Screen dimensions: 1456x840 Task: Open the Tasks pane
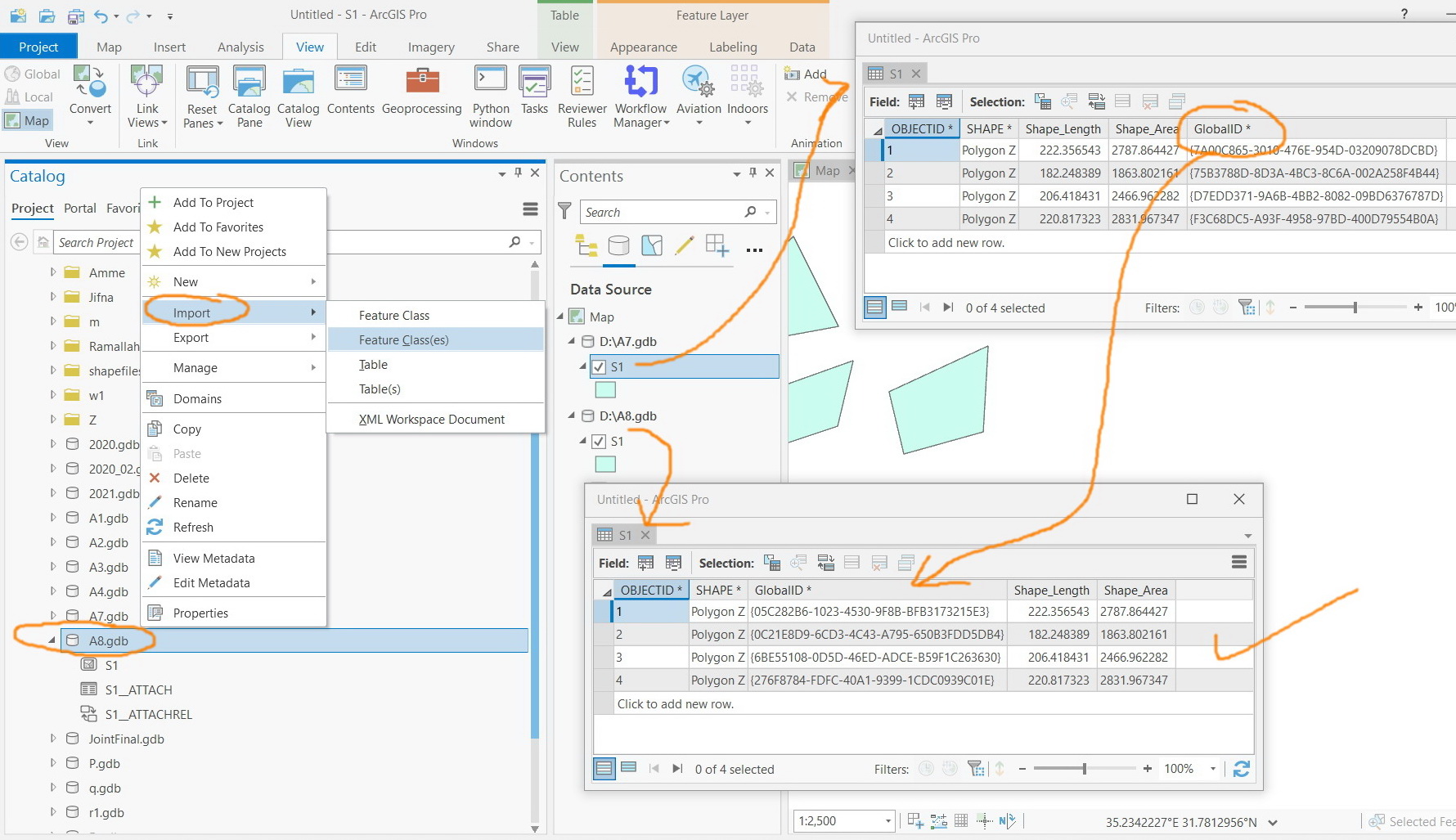pos(534,91)
